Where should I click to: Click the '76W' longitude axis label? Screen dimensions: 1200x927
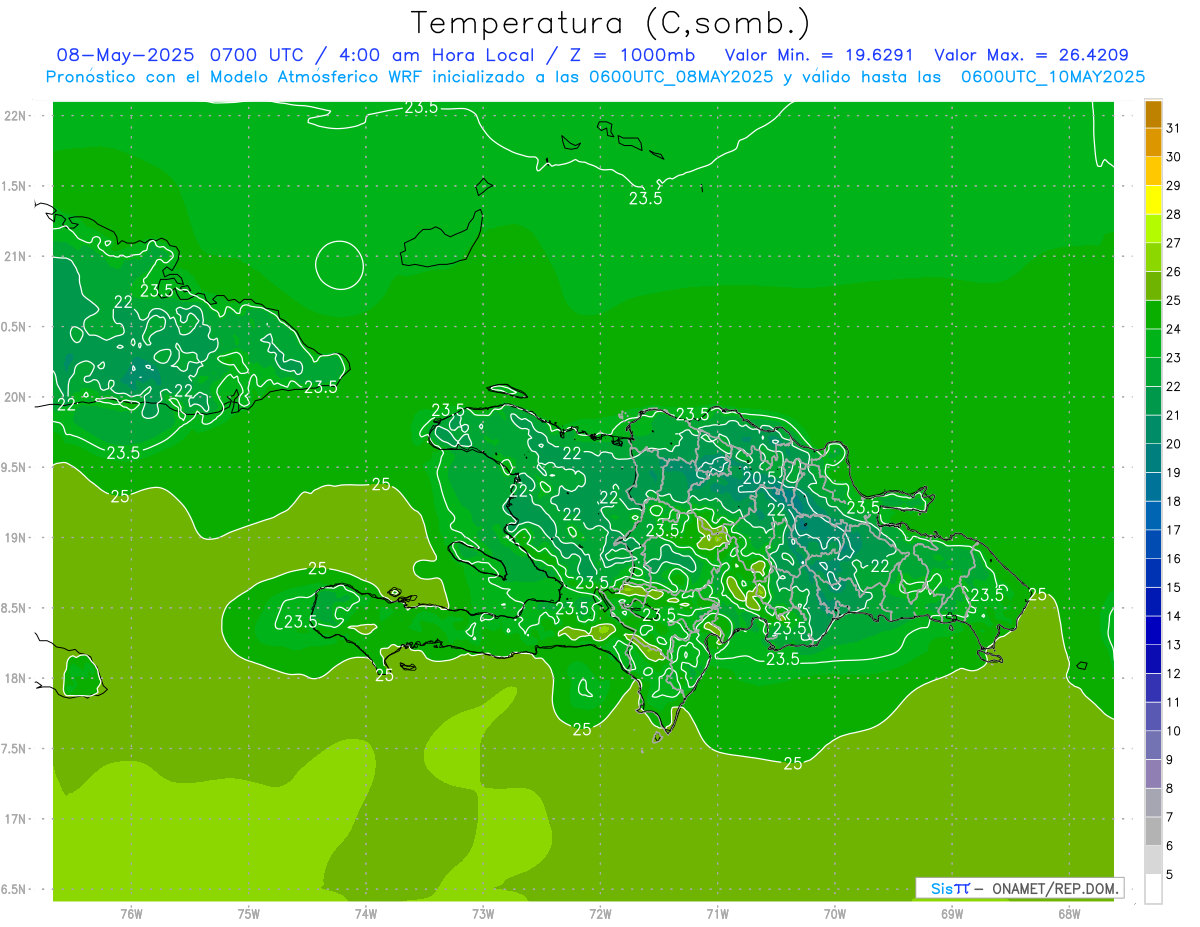131,913
